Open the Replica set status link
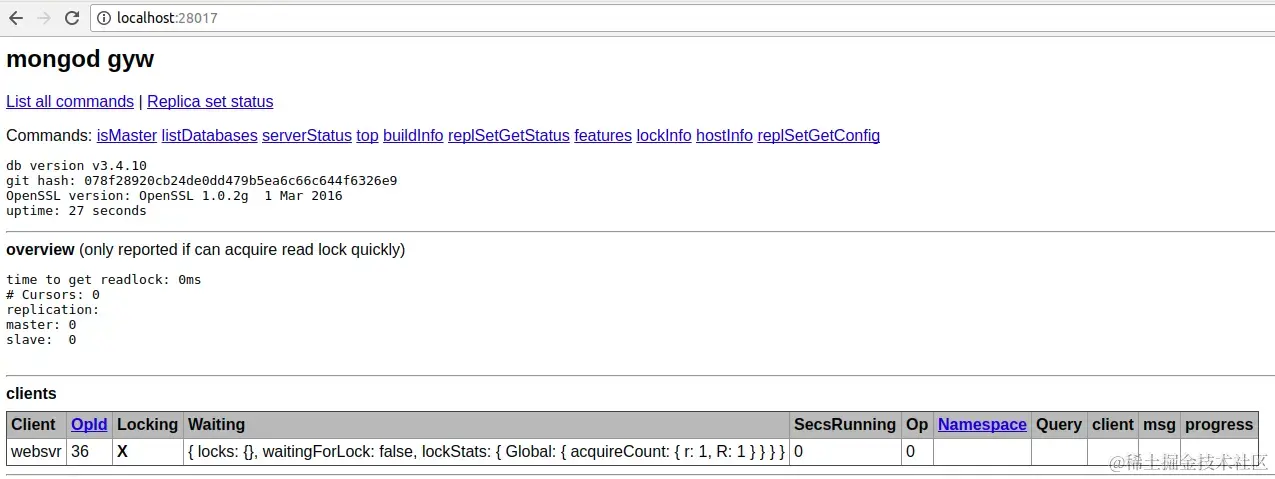 point(210,102)
